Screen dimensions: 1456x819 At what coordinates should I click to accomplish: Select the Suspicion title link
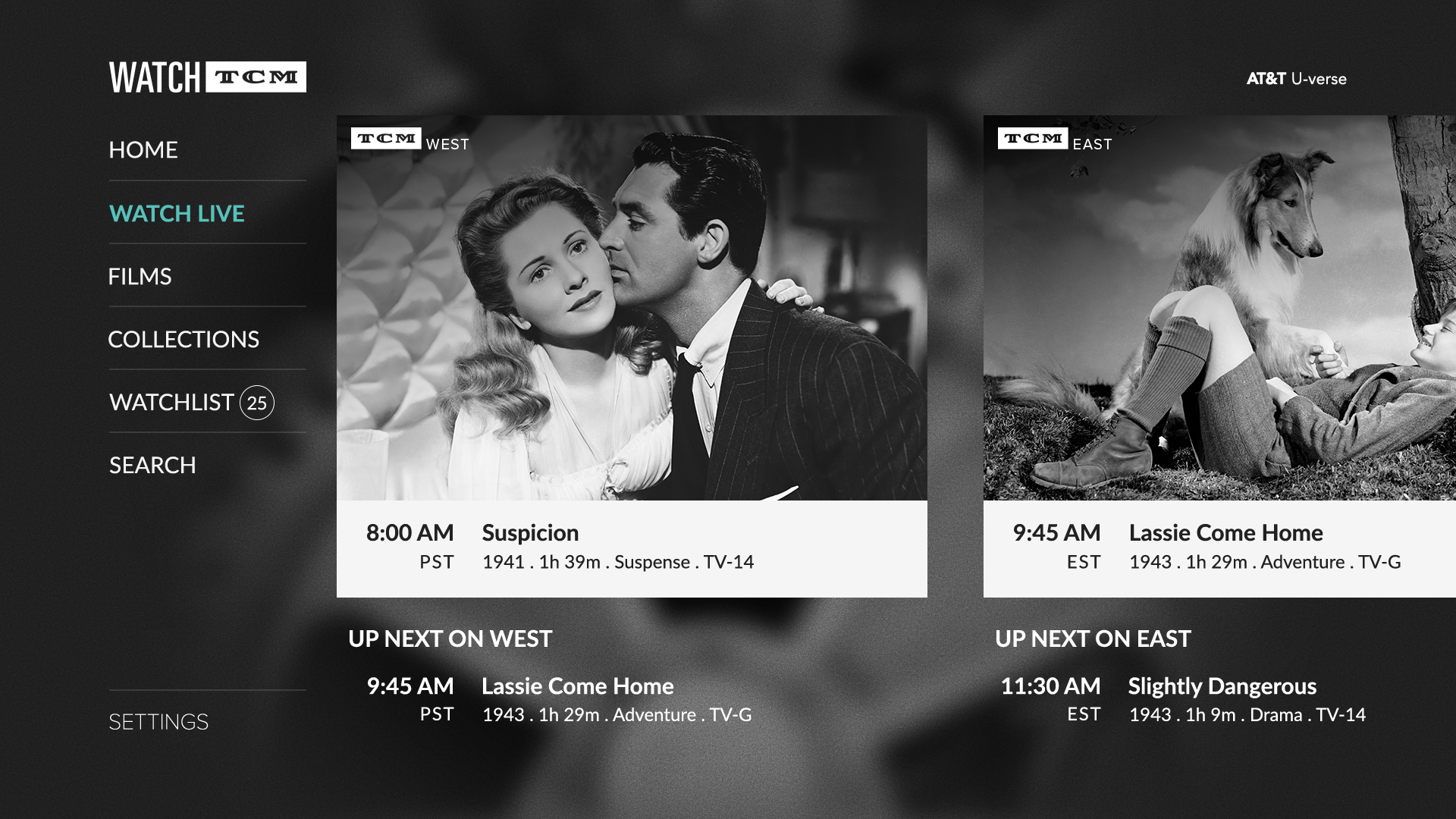pyautogui.click(x=530, y=533)
